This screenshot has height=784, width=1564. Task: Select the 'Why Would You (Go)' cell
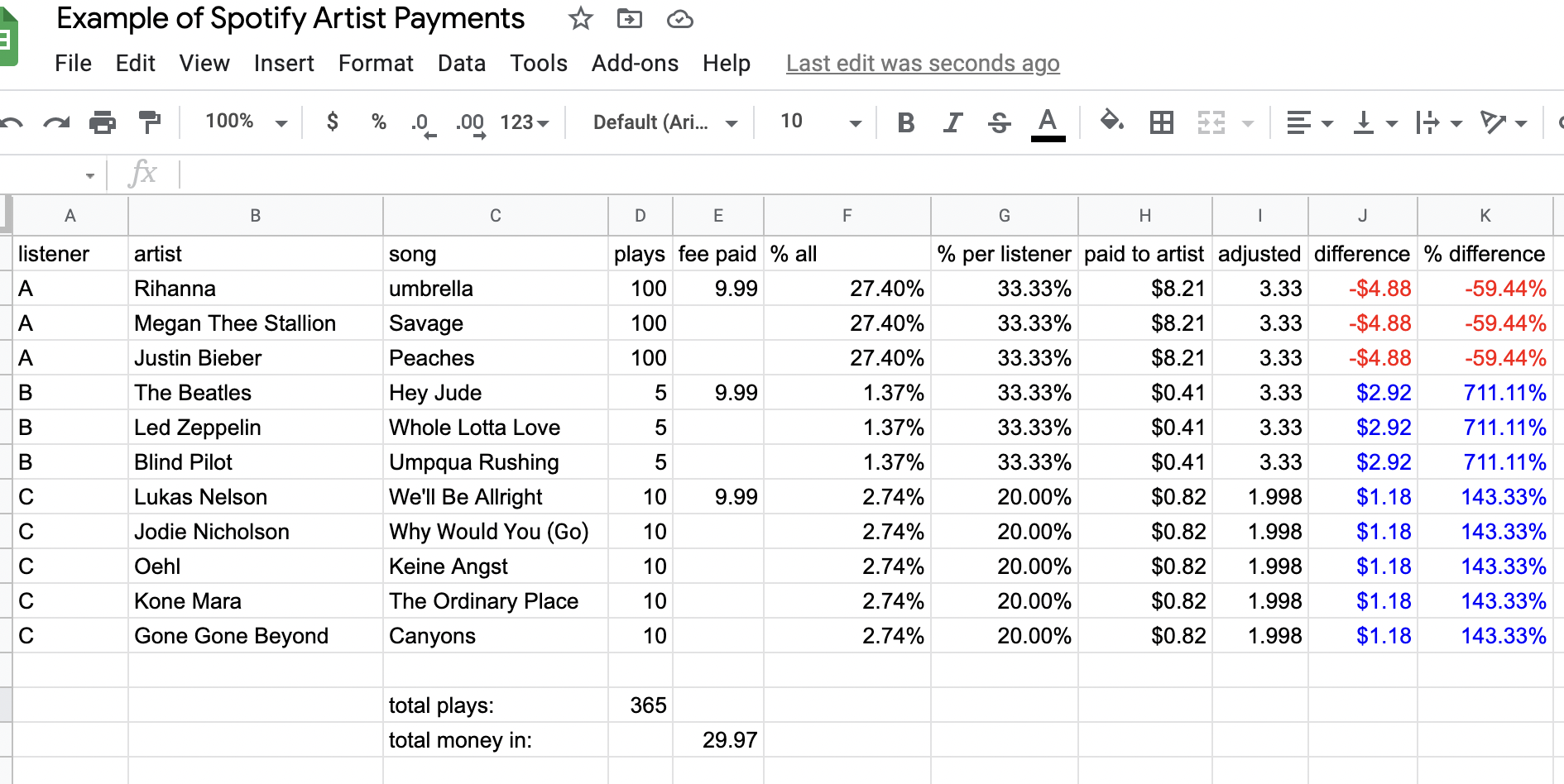pos(496,532)
